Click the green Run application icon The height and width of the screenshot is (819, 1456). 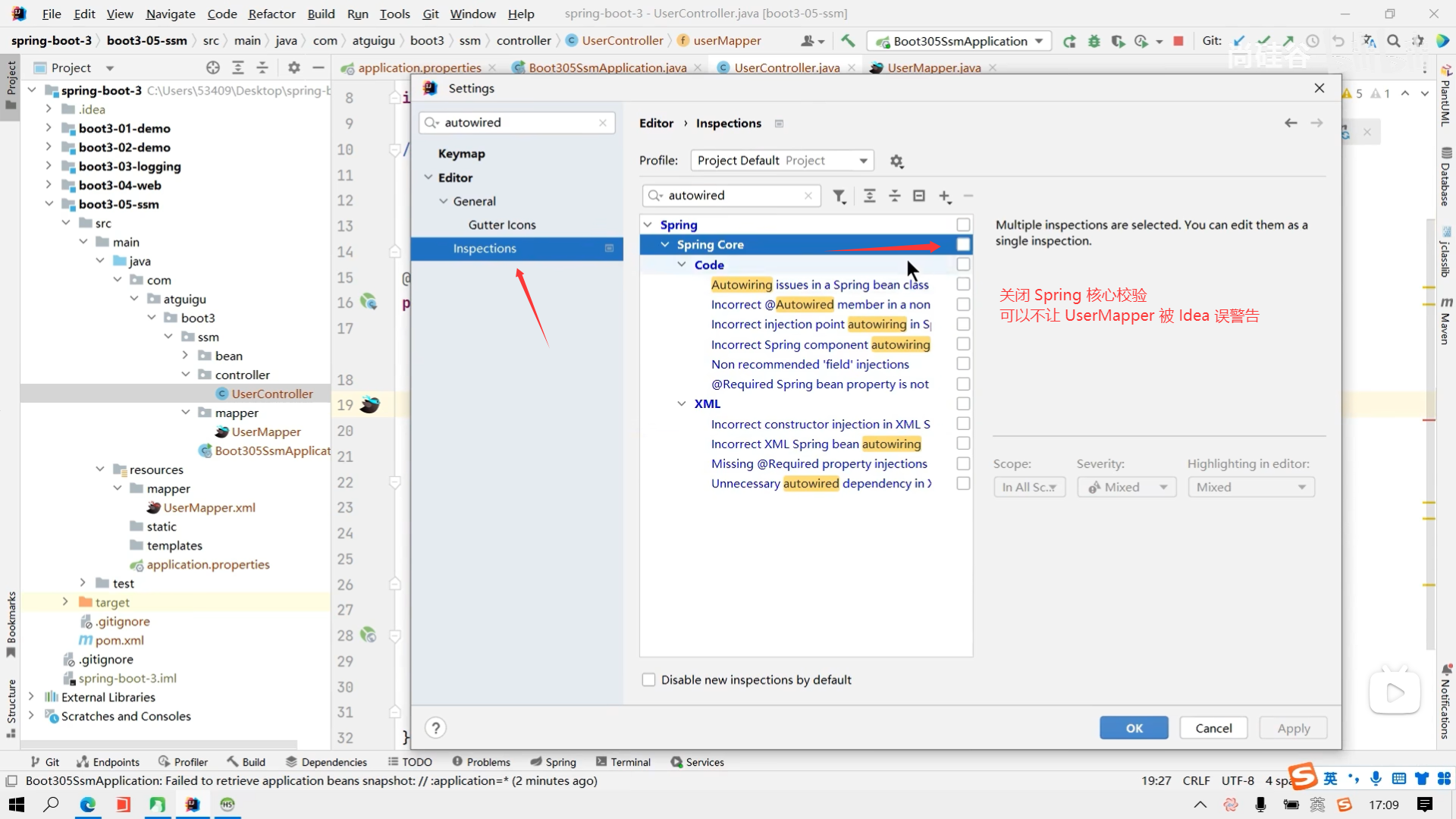coord(1069,41)
